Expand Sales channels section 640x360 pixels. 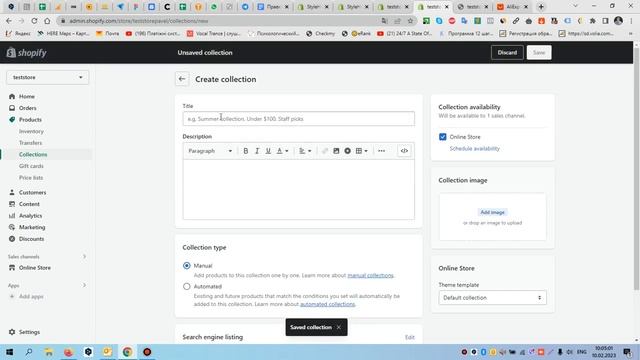(84, 257)
